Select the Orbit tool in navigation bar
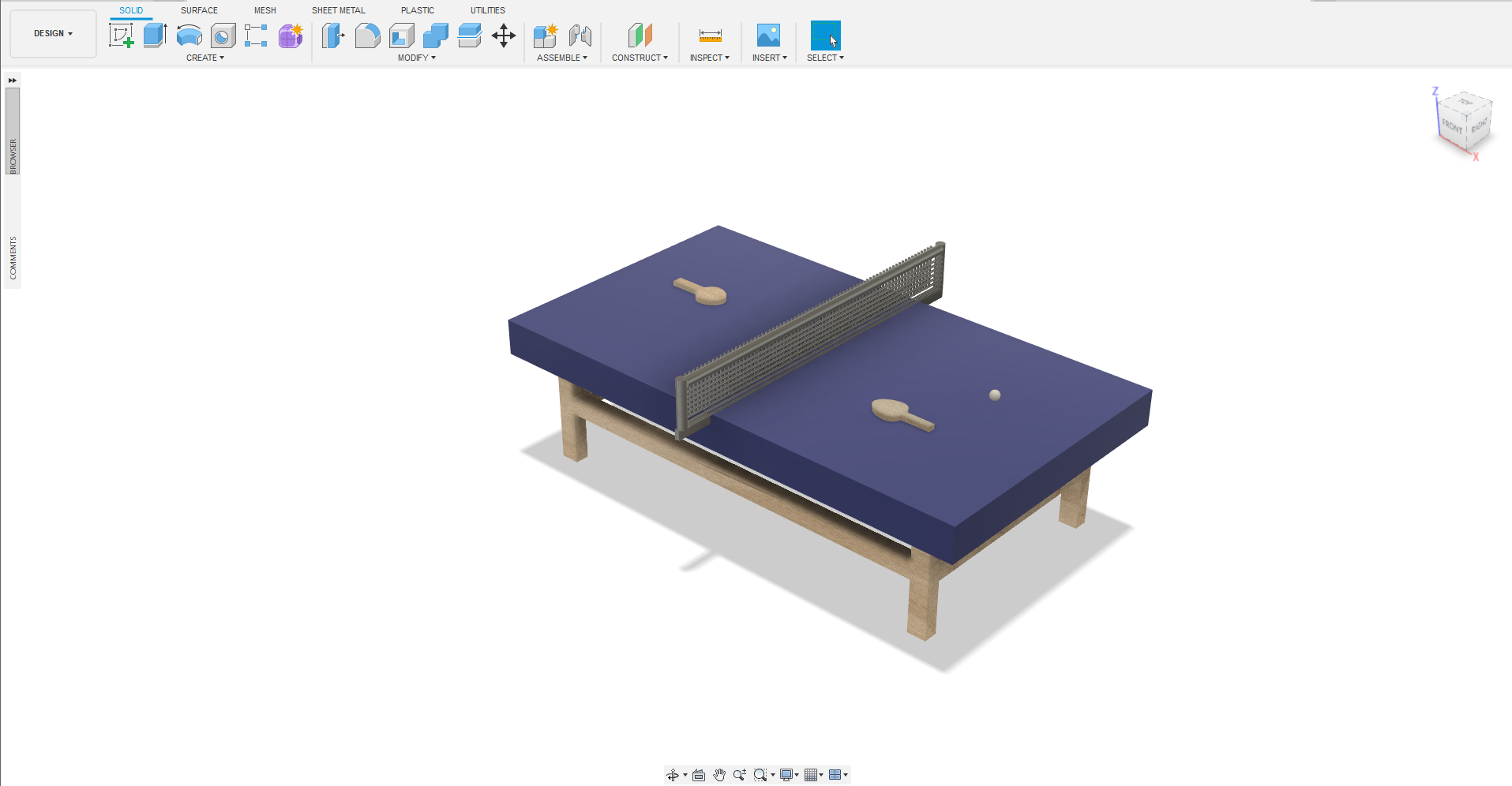The height and width of the screenshot is (786, 1512). [x=673, y=774]
